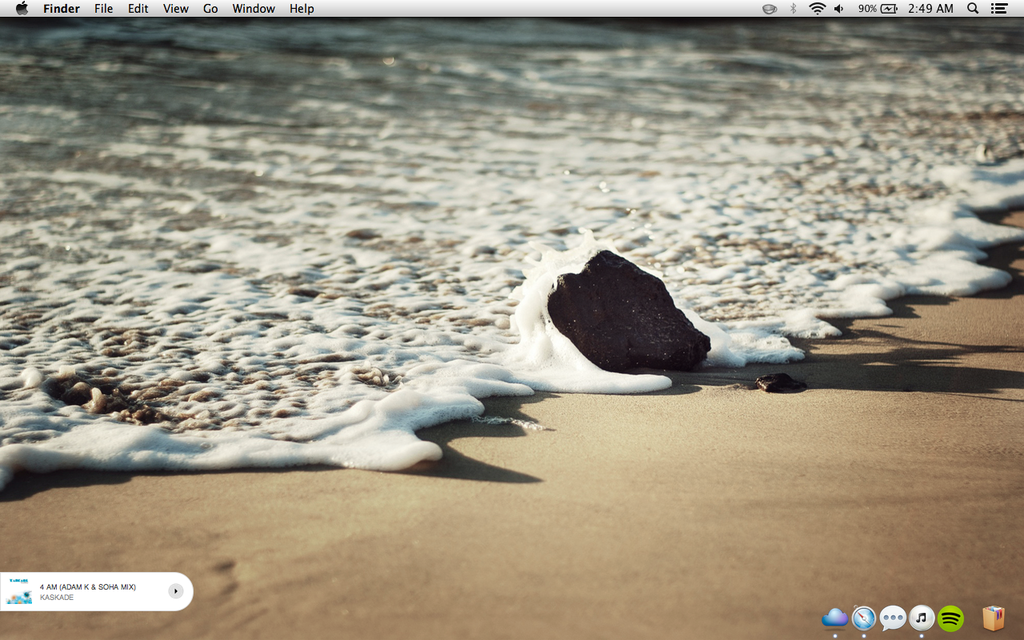This screenshot has height=640, width=1024.
Task: Click the Bluetooth status icon
Action: [x=793, y=9]
